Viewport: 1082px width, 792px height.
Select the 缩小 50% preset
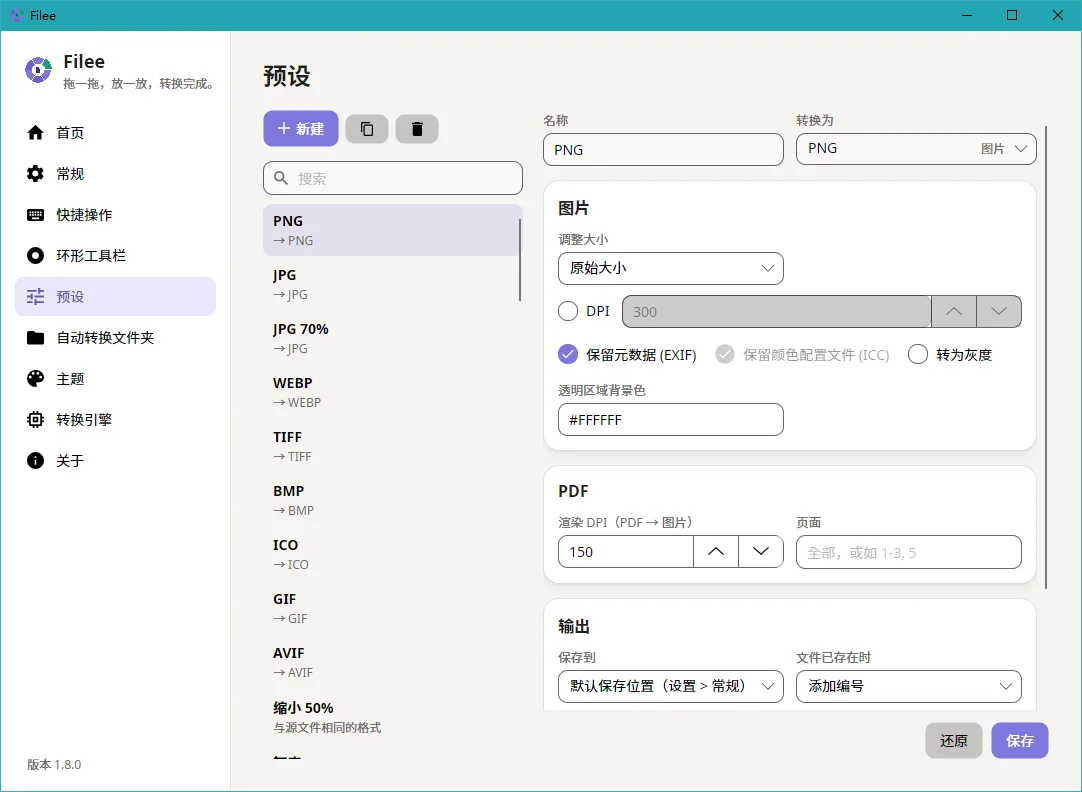click(393, 717)
